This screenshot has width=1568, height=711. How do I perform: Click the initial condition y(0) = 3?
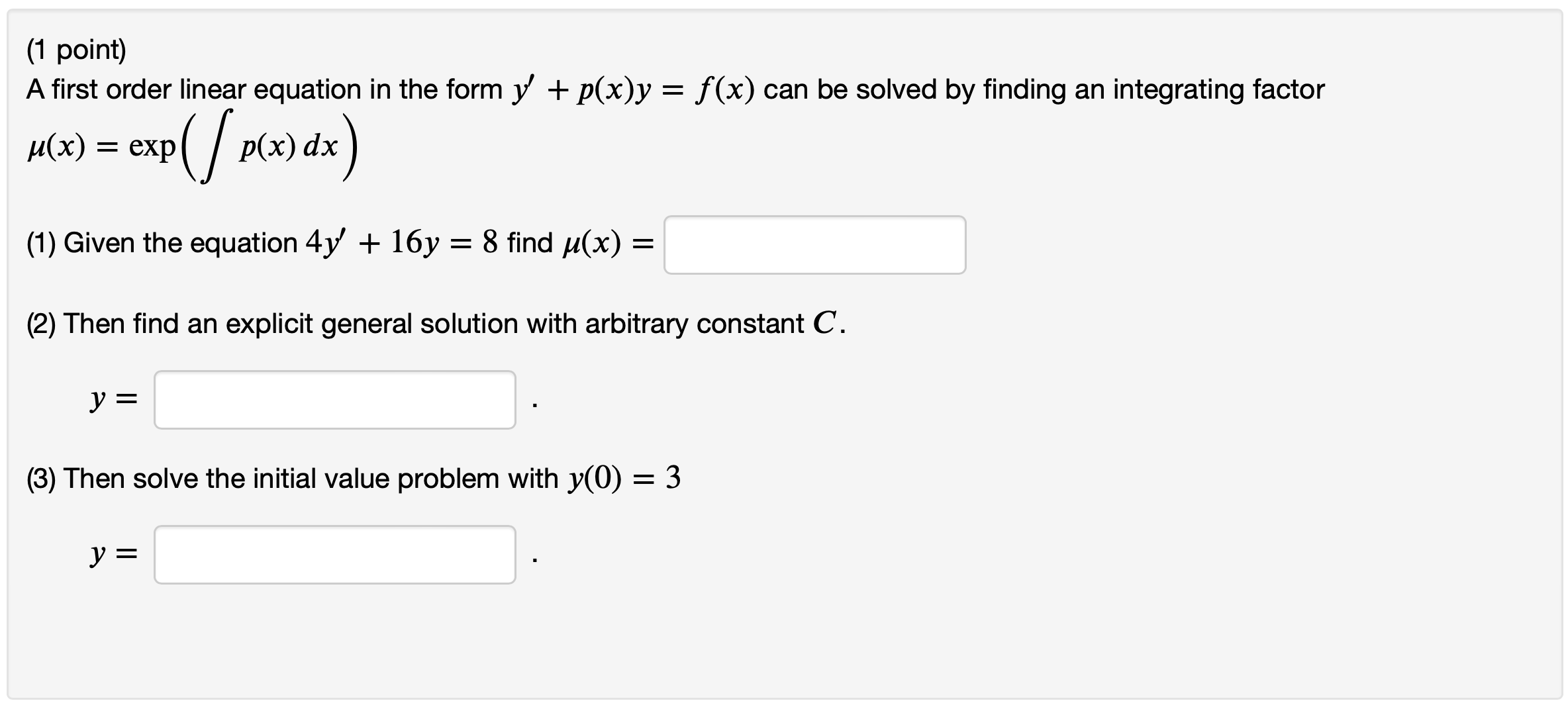624,478
